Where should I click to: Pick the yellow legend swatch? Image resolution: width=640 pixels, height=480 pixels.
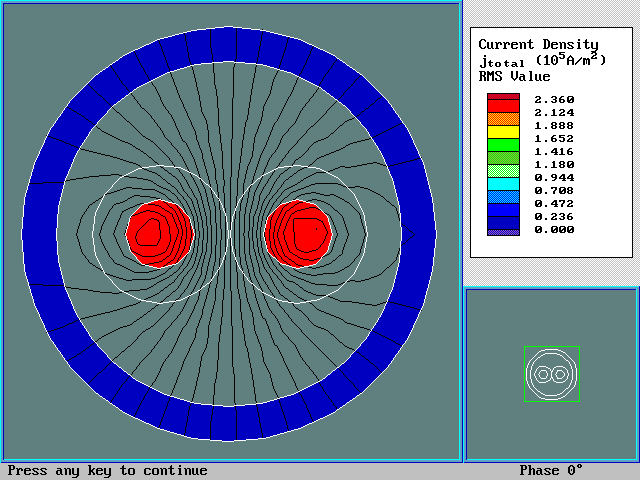pyautogui.click(x=503, y=131)
